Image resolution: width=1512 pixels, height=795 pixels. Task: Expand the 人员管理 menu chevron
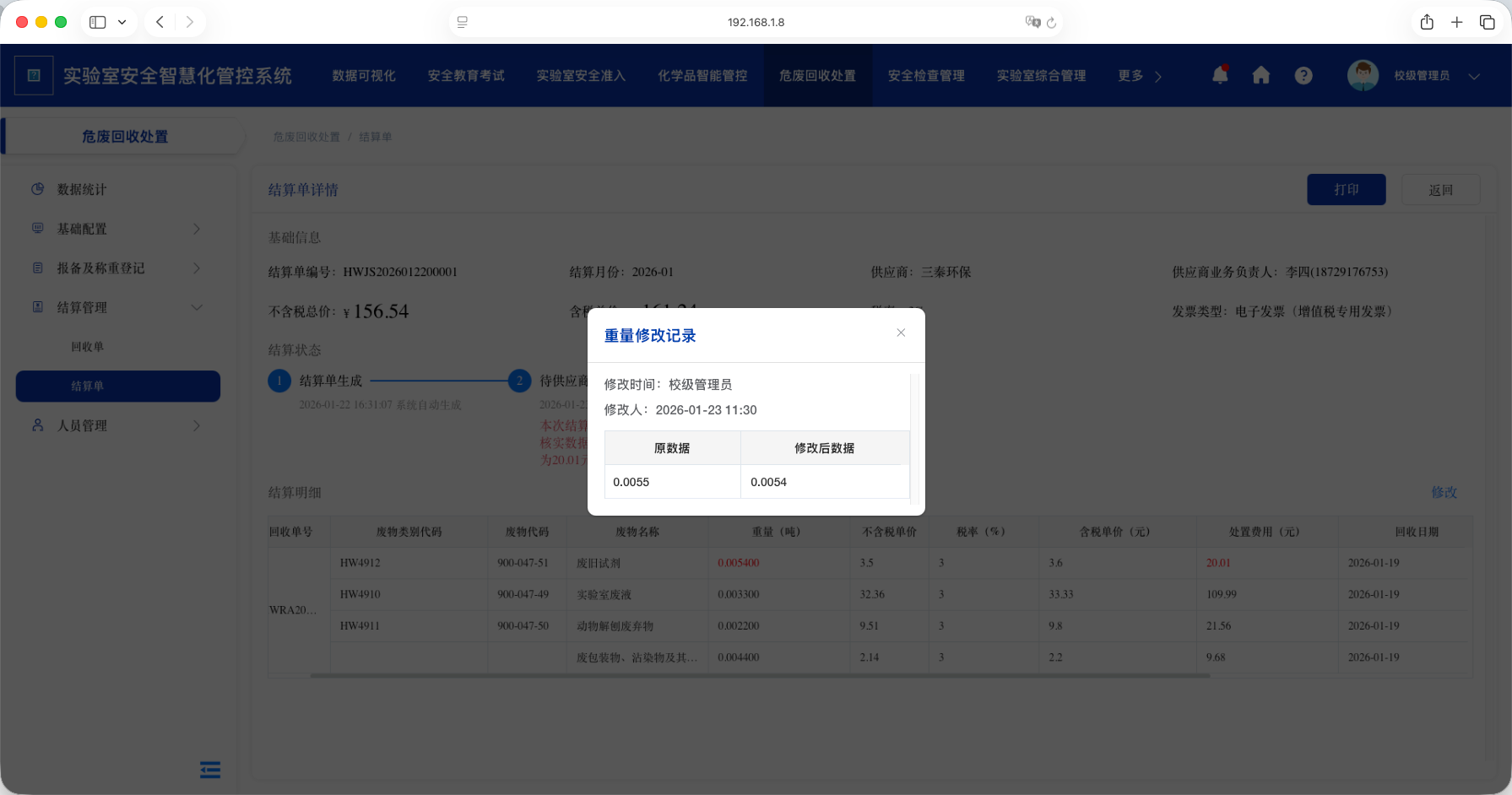(x=197, y=425)
